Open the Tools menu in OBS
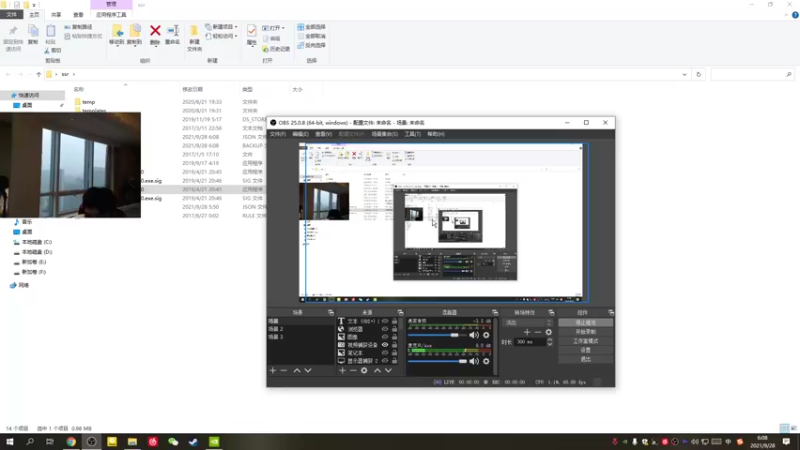 (x=412, y=134)
